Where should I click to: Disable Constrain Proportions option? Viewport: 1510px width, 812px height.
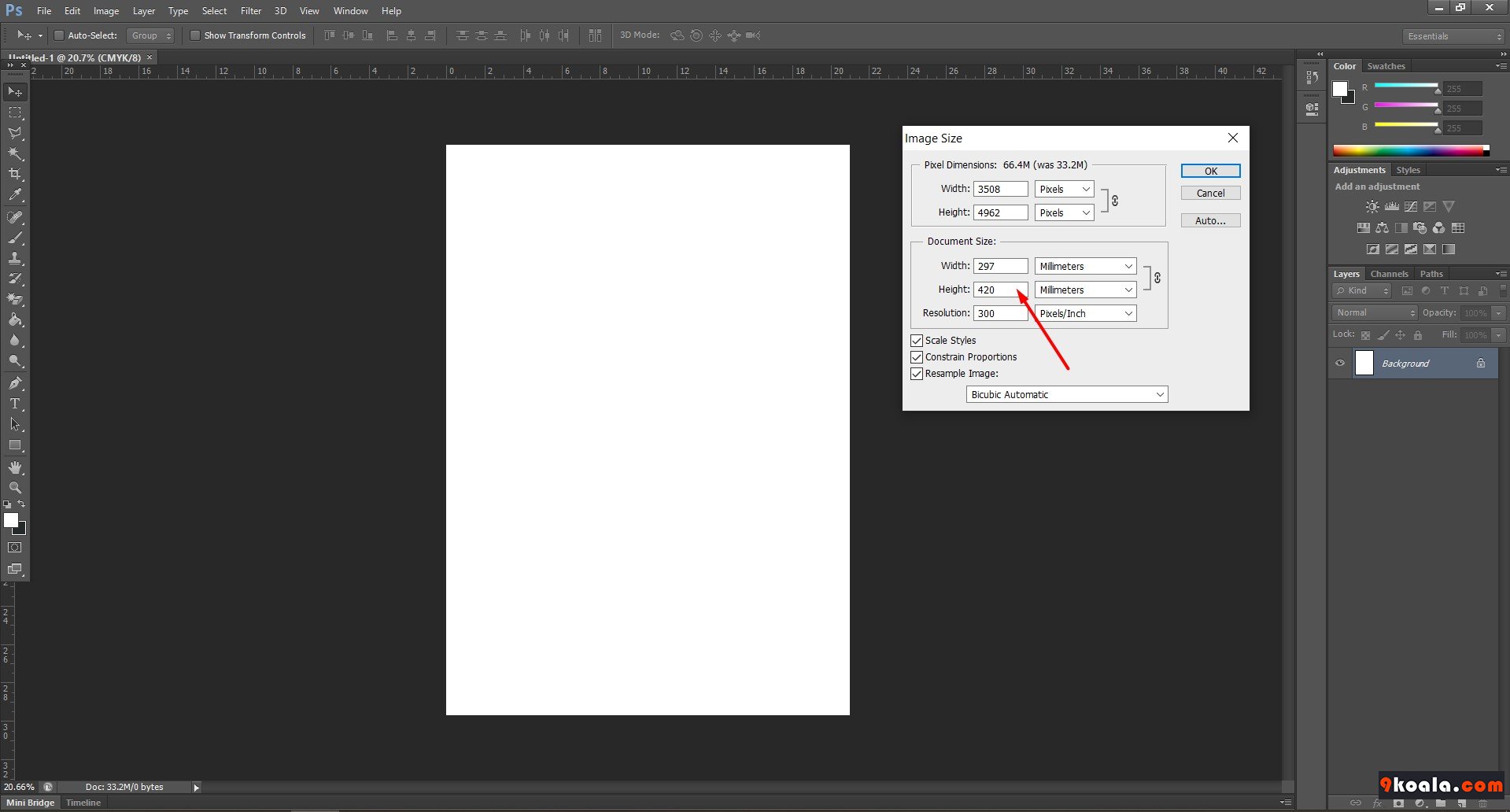point(917,357)
